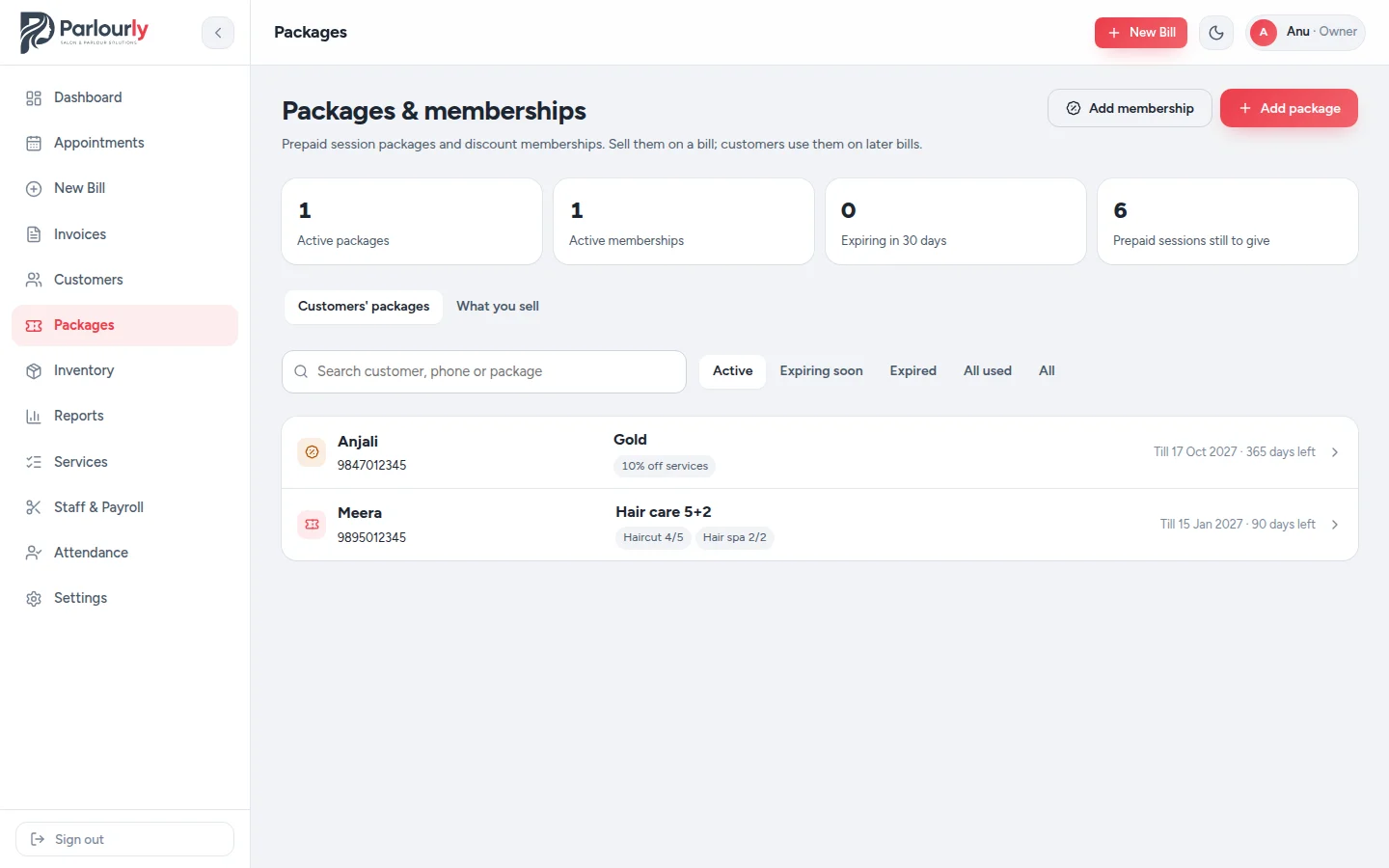Sign out of the app
The width and height of the screenshot is (1389, 868).
[124, 839]
